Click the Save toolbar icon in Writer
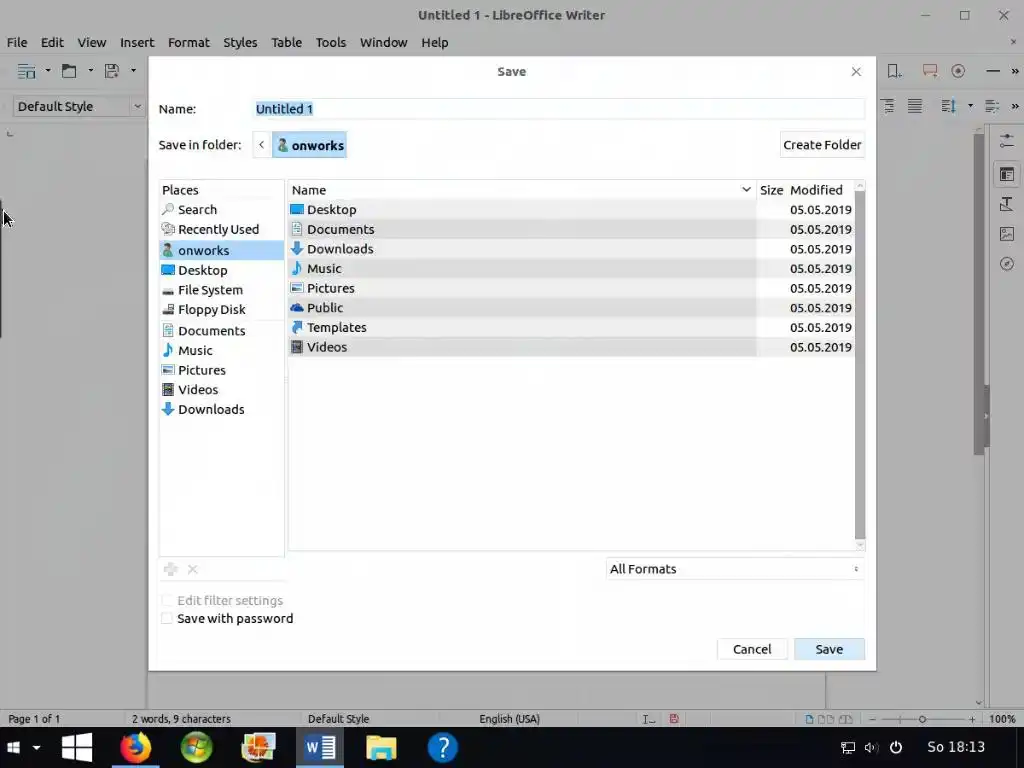Screen dimensions: 1024x768 [x=112, y=71]
